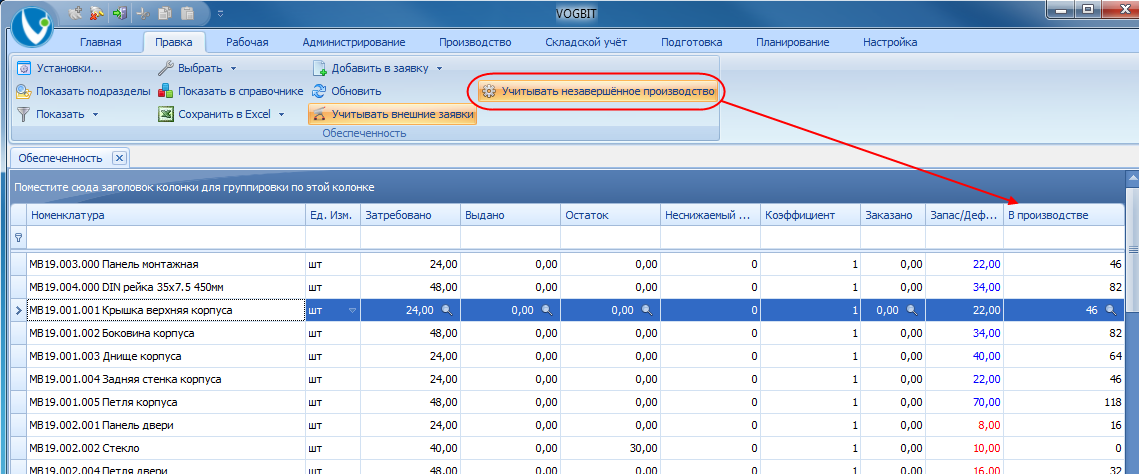Click magnifier in Остаток cell of selected row
Image resolution: width=1139 pixels, height=474 pixels.
pyautogui.click(x=646, y=310)
